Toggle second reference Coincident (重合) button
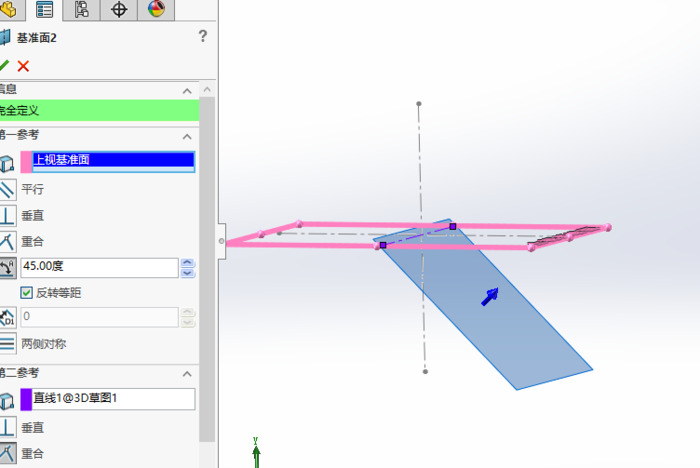 (7, 454)
